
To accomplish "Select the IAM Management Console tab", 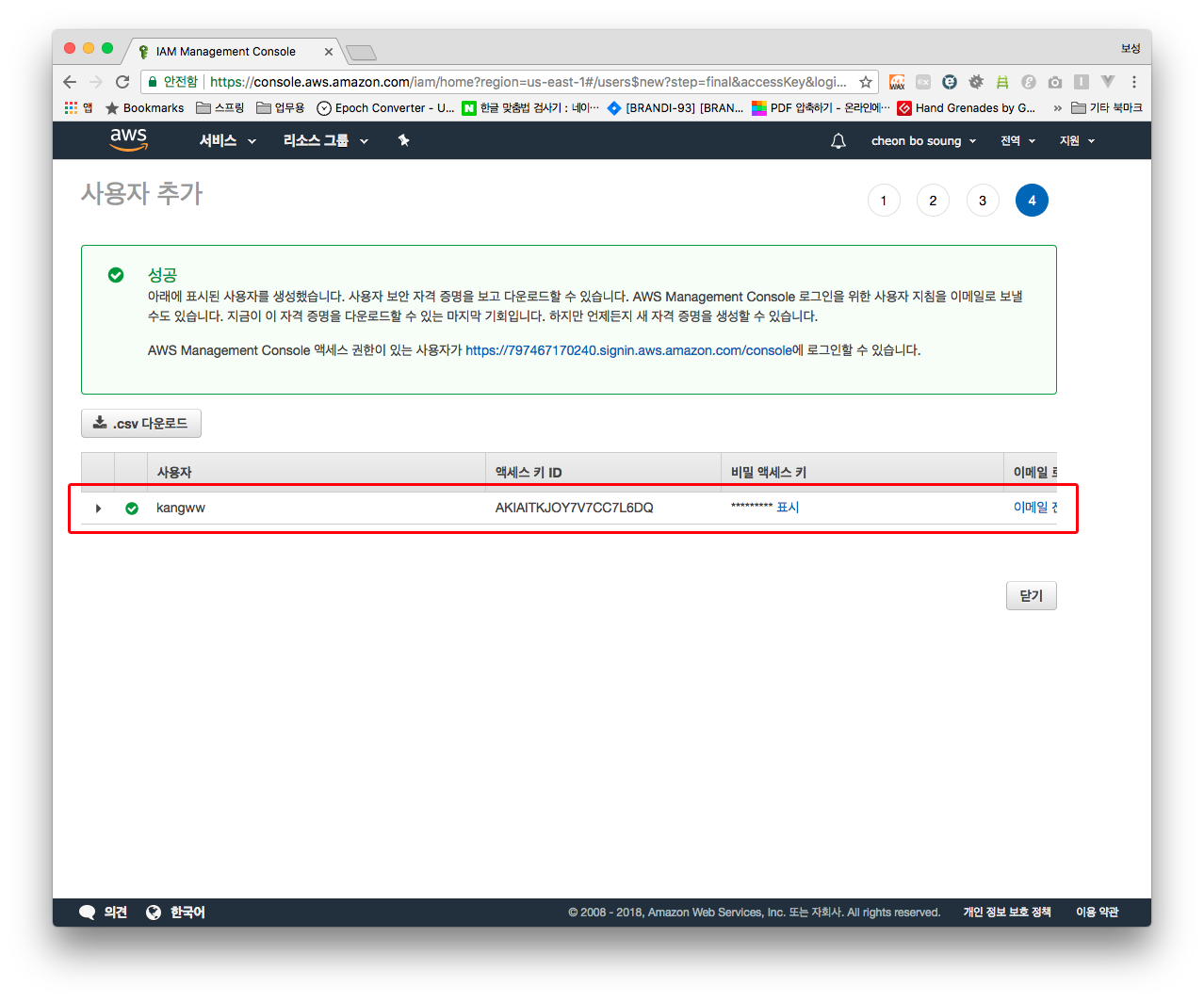I will tap(226, 52).
